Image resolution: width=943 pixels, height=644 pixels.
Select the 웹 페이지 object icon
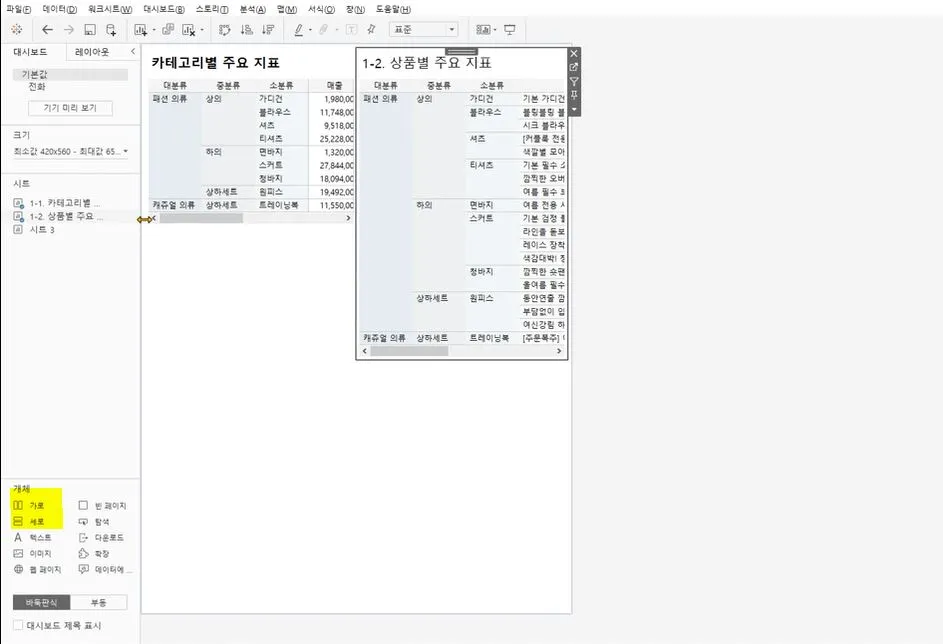click(x=40, y=569)
